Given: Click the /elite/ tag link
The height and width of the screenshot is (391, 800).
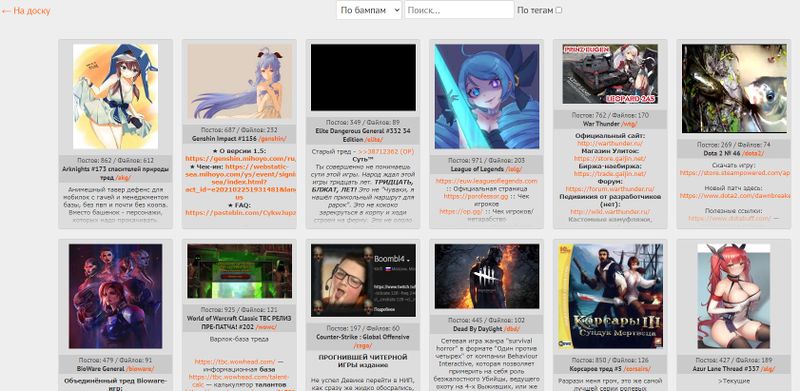Looking at the screenshot, I should click(x=374, y=139).
